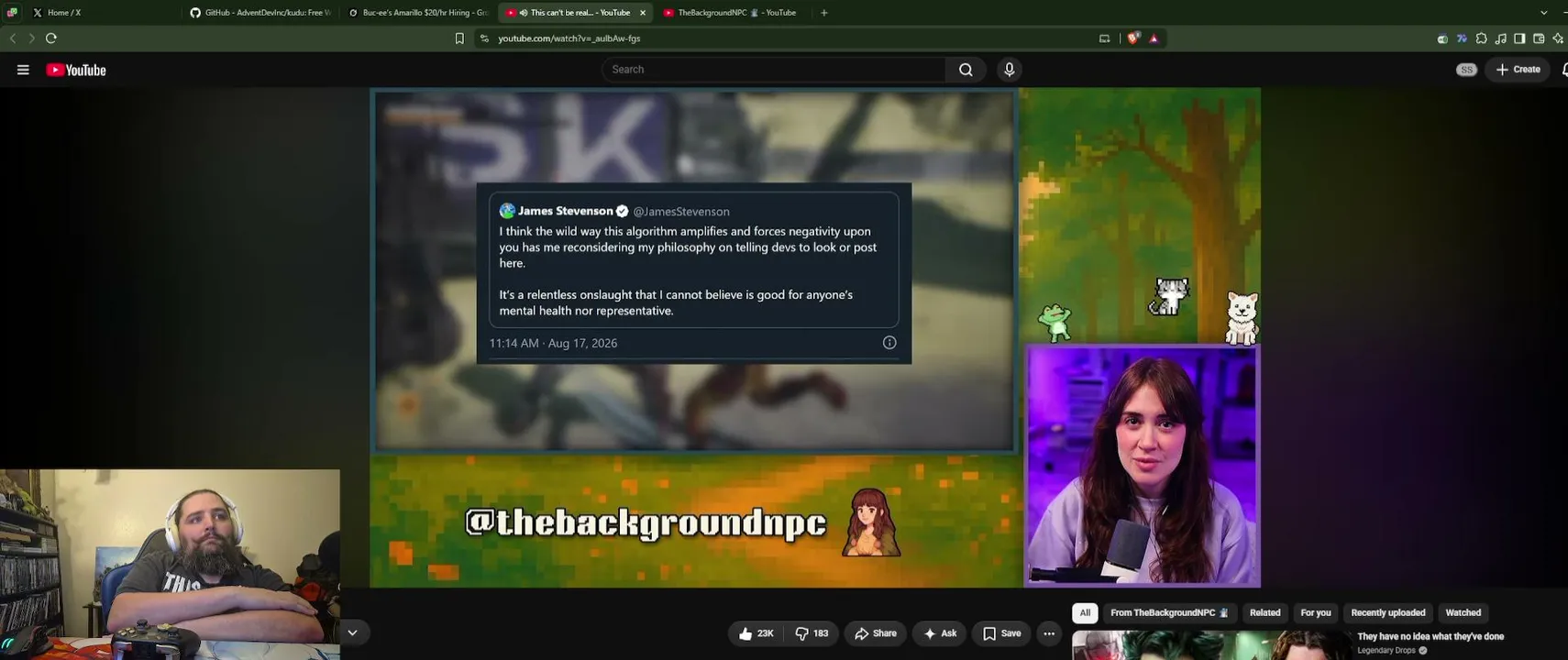Share this video
This screenshot has height=660, width=1568.
tap(876, 633)
